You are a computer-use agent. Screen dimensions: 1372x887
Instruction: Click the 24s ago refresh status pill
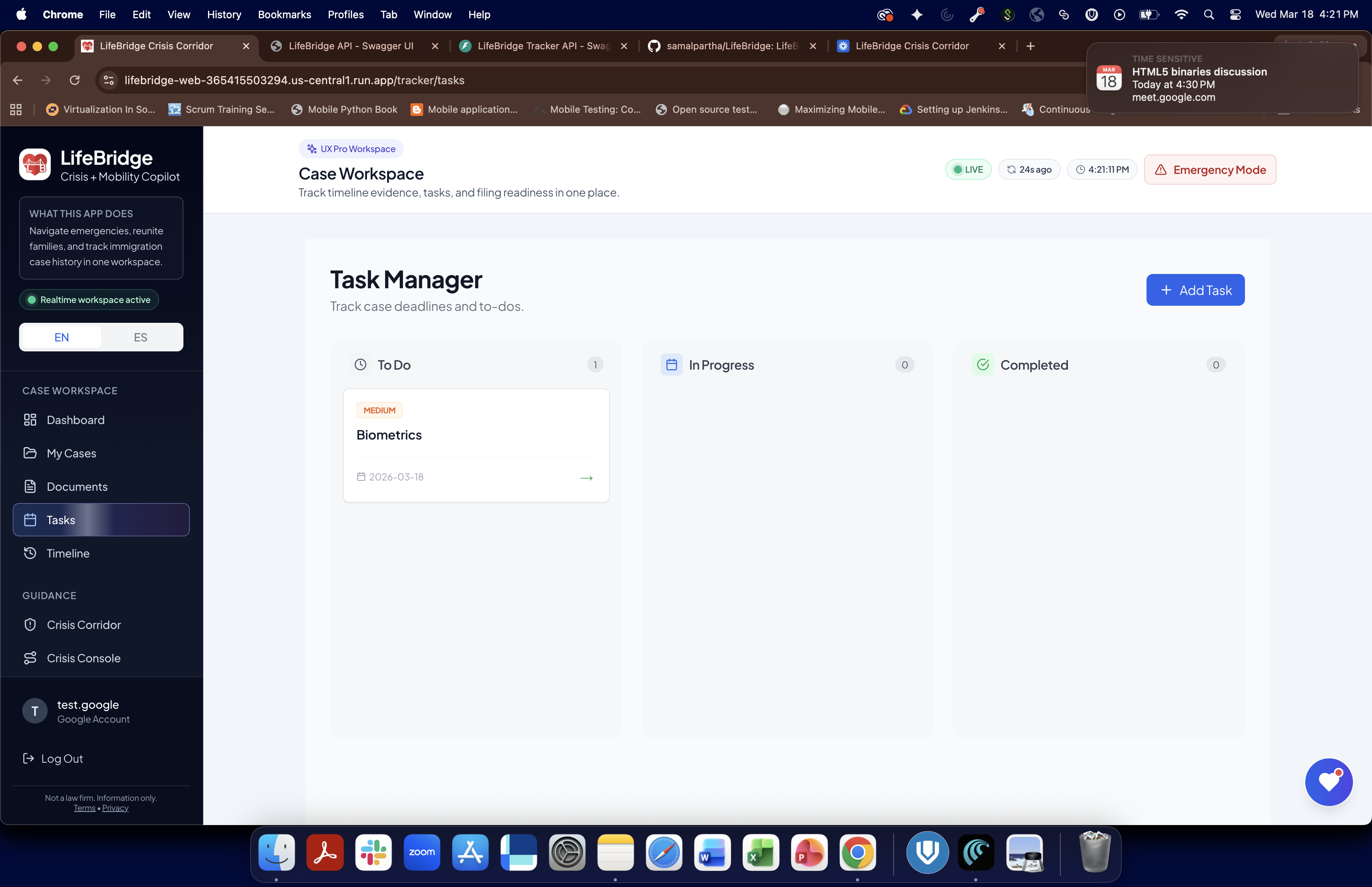click(1029, 169)
